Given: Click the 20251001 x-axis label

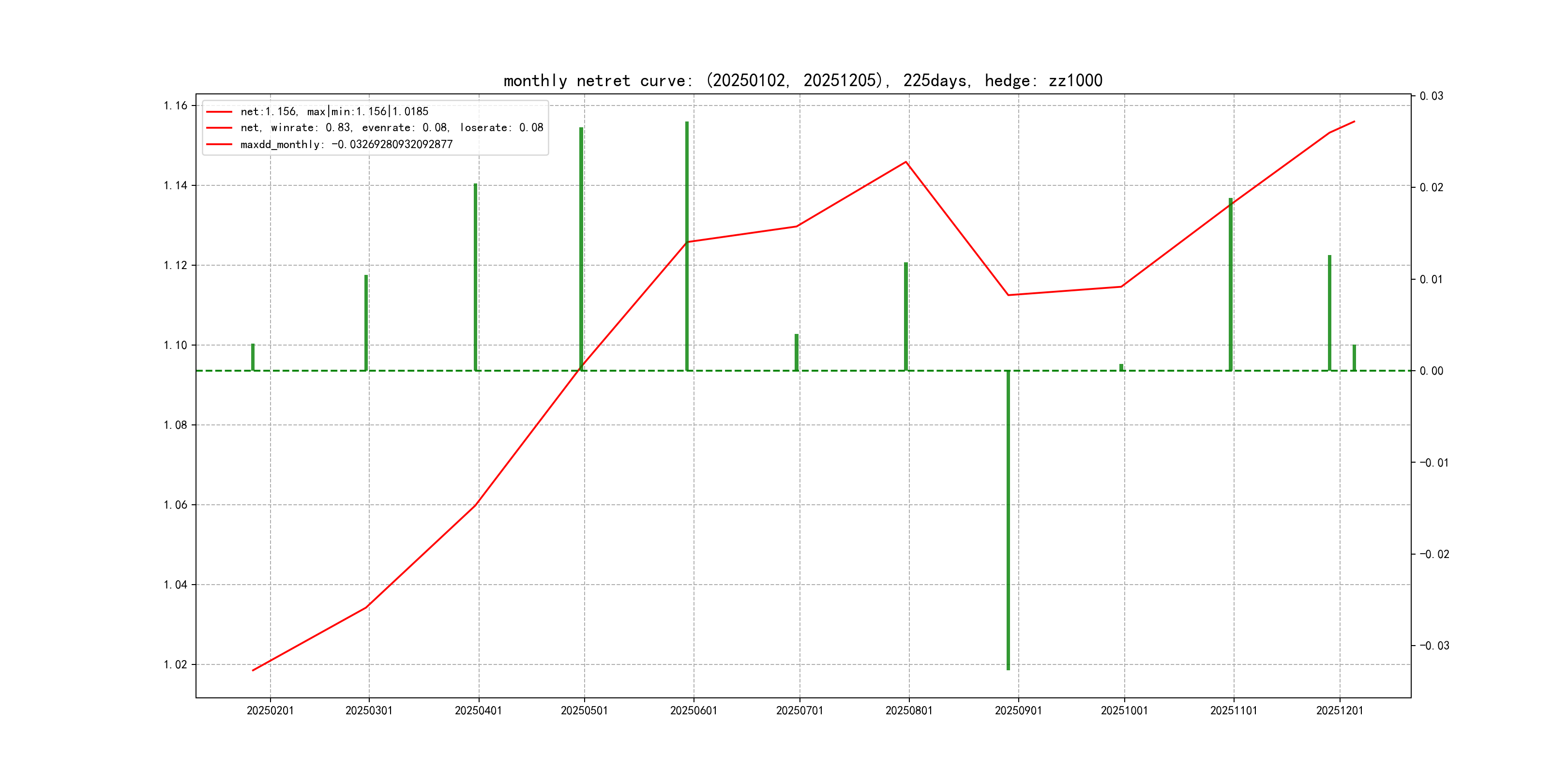Looking at the screenshot, I should coord(1124,710).
